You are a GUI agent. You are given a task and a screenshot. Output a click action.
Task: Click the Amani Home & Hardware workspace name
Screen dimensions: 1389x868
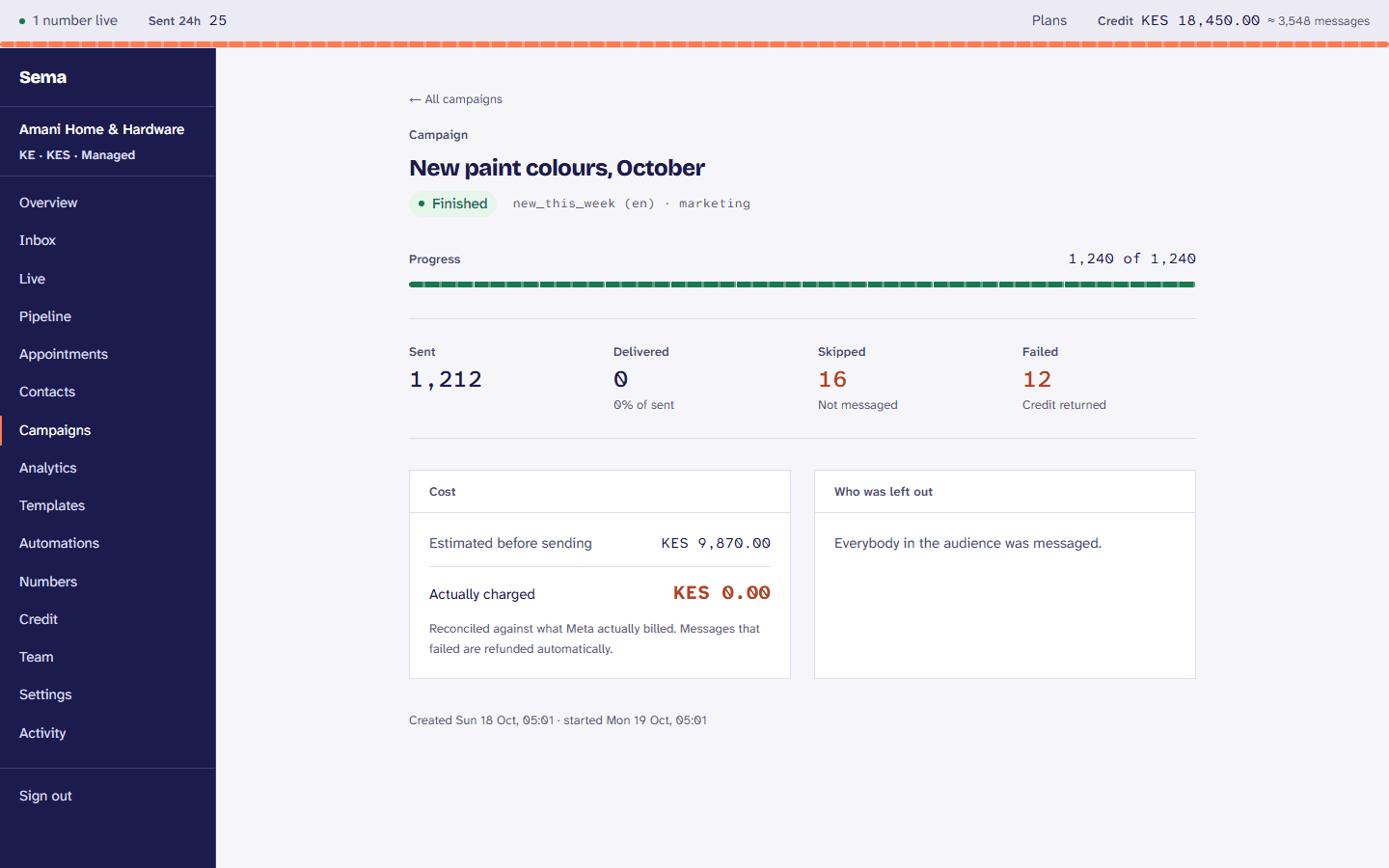[x=101, y=129]
